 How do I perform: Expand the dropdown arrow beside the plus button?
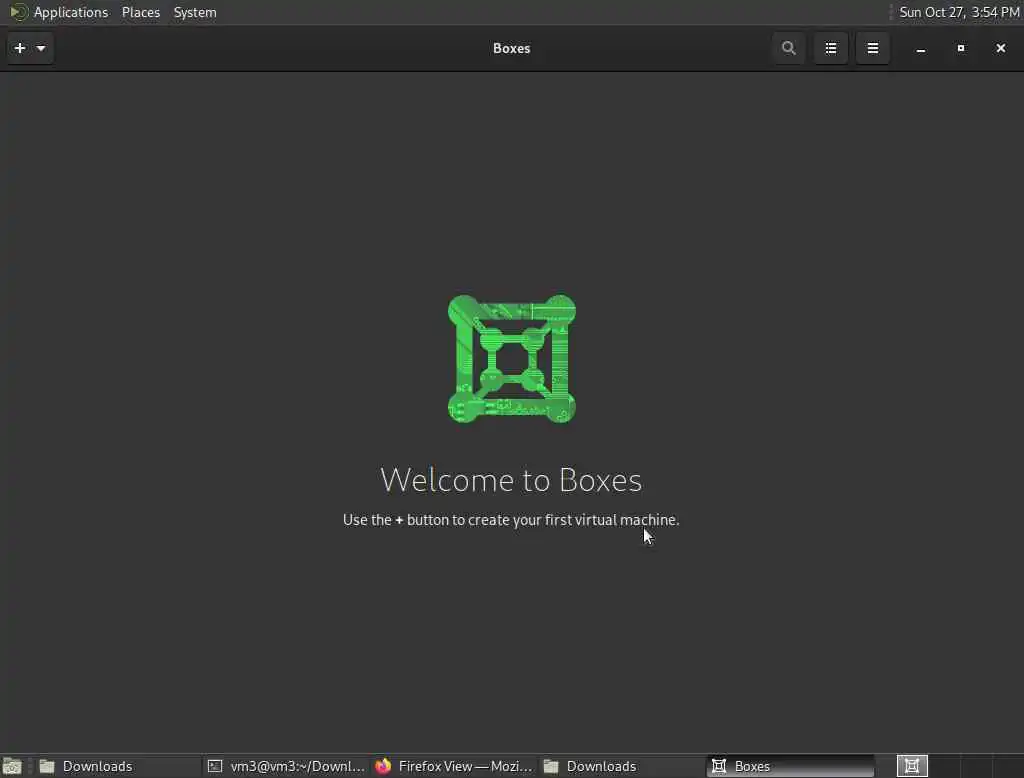(x=41, y=48)
